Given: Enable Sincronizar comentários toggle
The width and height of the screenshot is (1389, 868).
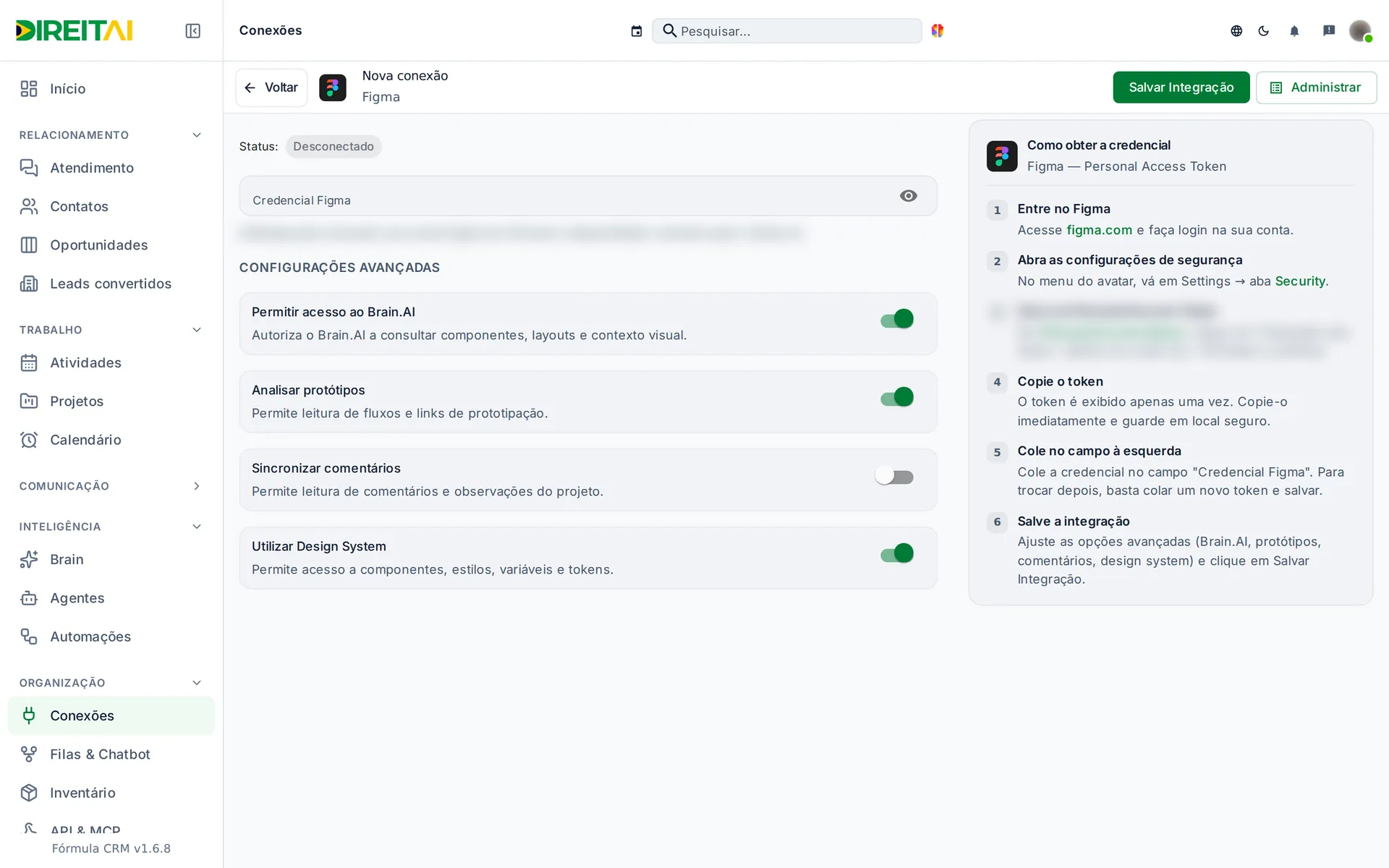Looking at the screenshot, I should (895, 476).
